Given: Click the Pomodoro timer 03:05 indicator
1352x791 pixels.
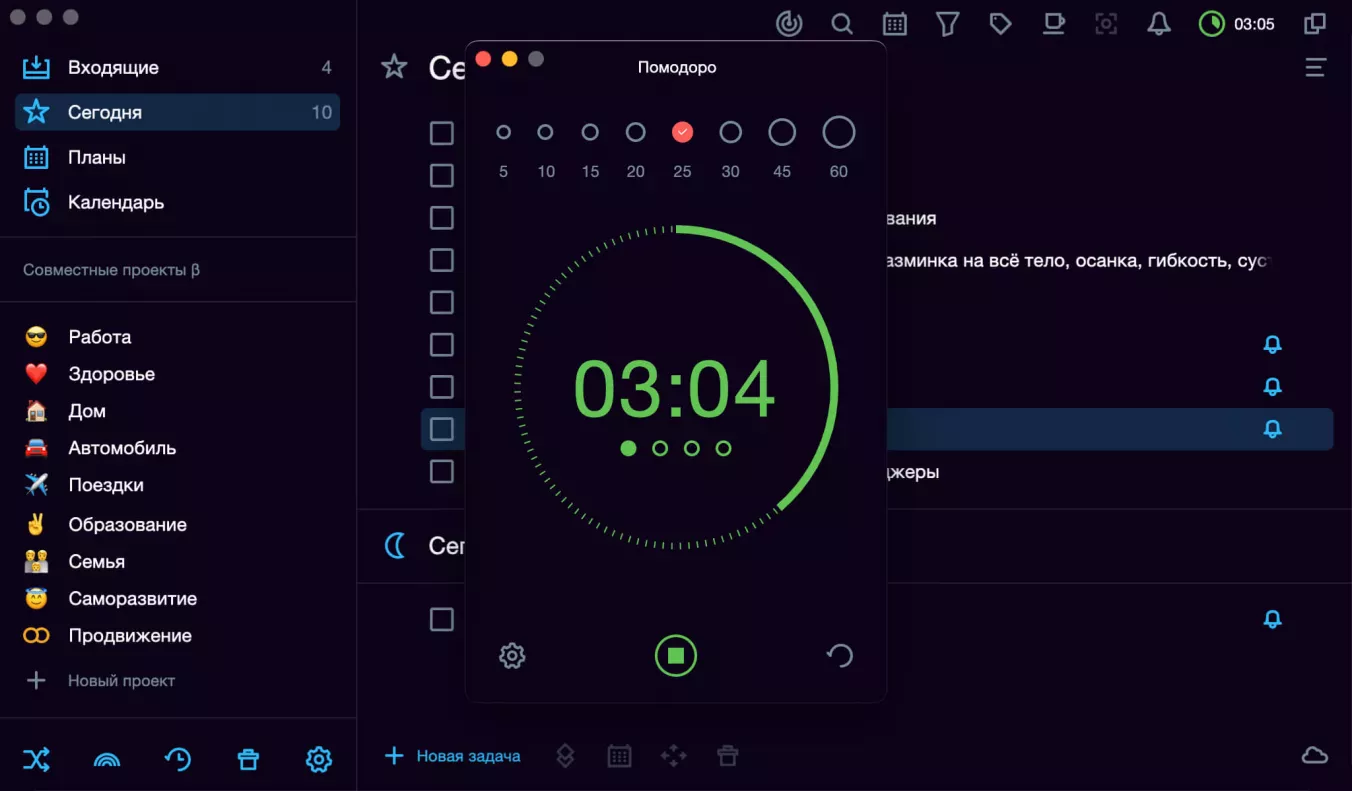Looking at the screenshot, I should 1237,24.
